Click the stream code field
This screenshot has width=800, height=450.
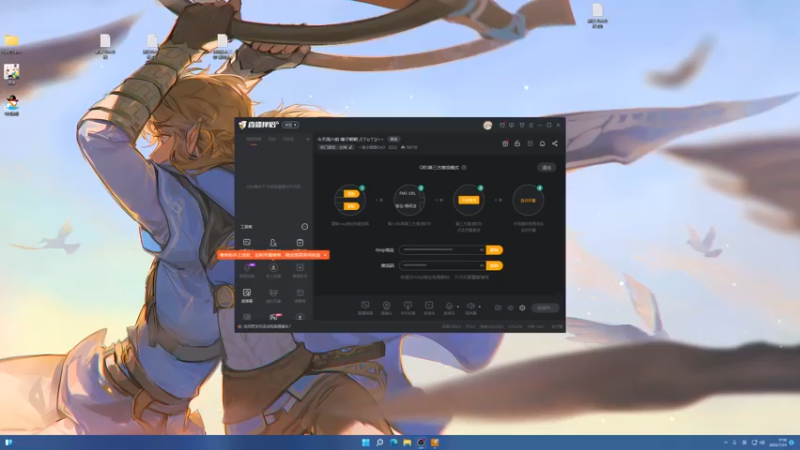(442, 265)
